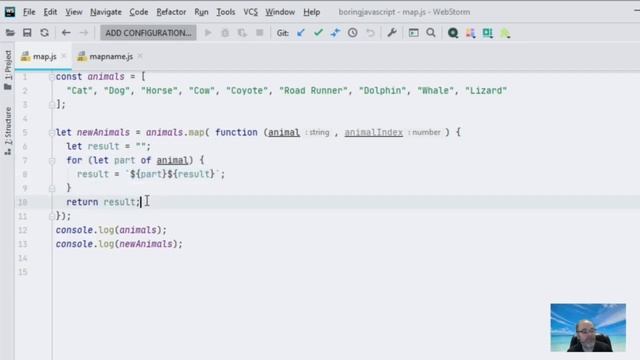Open the Git Show History clock icon
This screenshot has width=640, height=360.
[353, 33]
